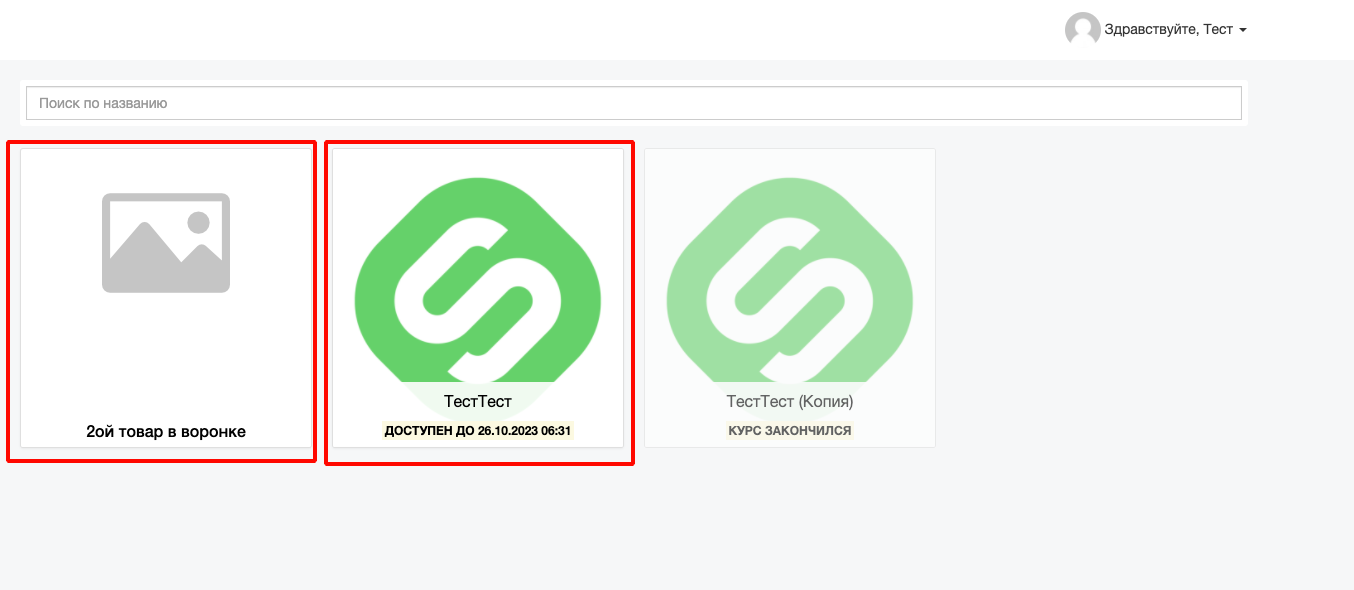Click the user avatar icon
1354x590 pixels.
click(x=1082, y=30)
